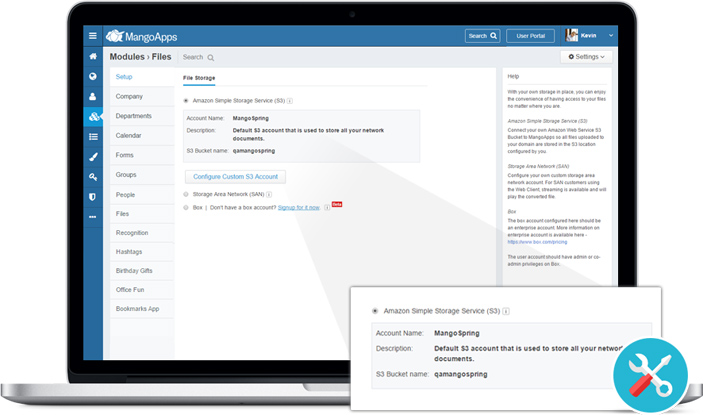Viewport: 703px width, 415px height.
Task: Click info icon in the zoomed S3 callout
Action: tap(506, 311)
